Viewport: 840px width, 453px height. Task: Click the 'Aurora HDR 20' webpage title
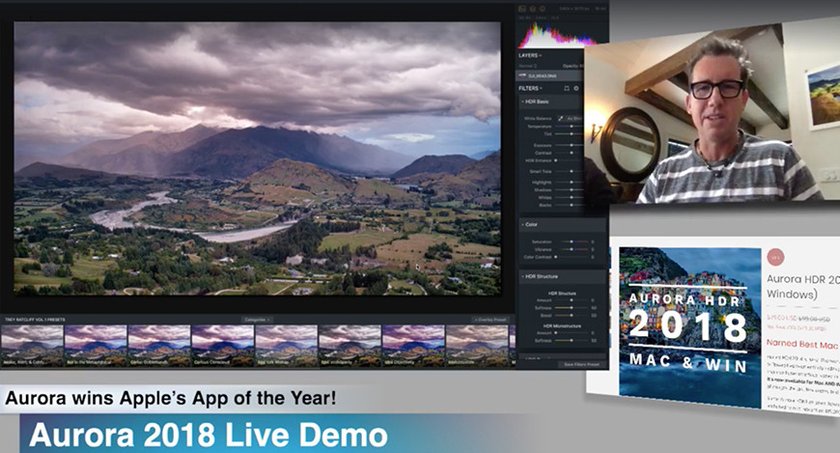pyautogui.click(x=803, y=279)
